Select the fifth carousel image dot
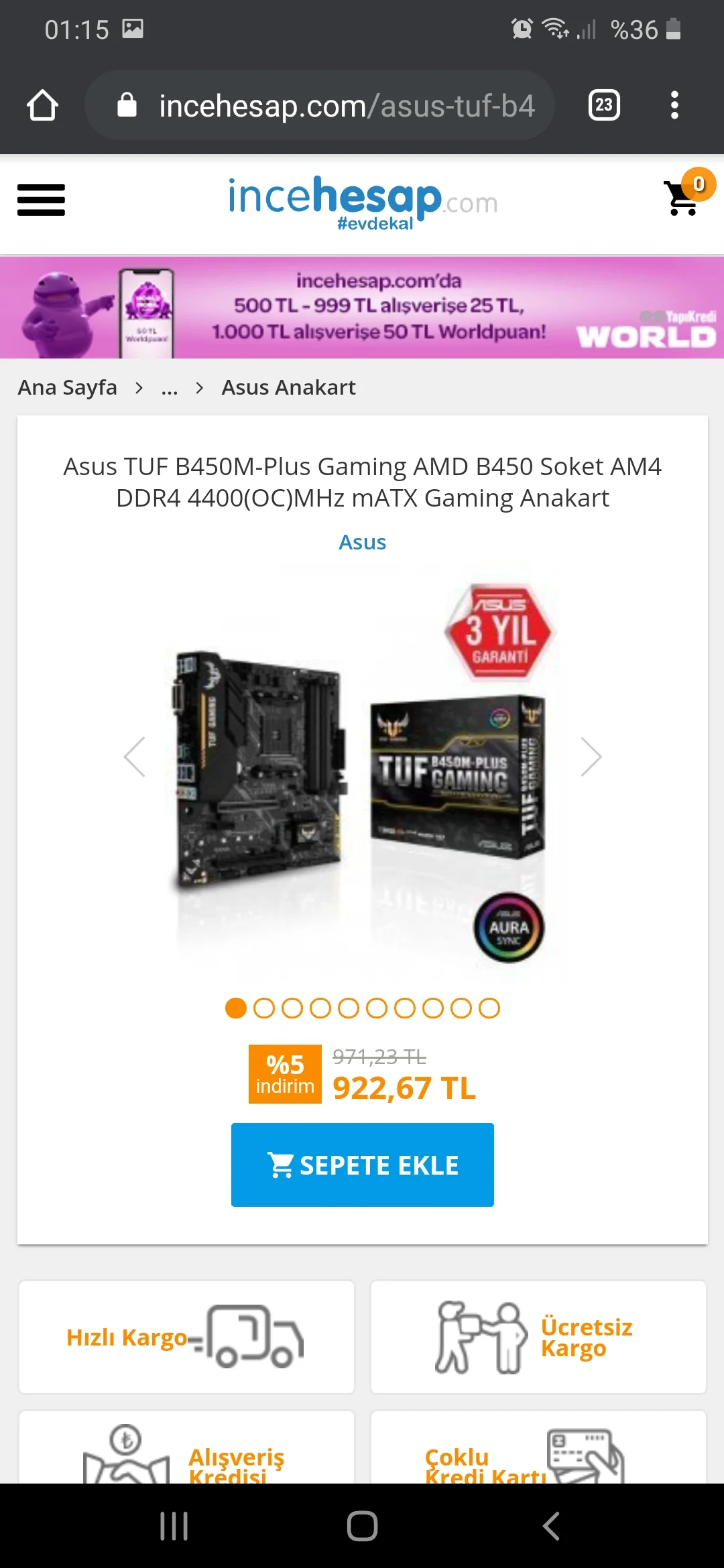The image size is (724, 1568). [349, 1008]
